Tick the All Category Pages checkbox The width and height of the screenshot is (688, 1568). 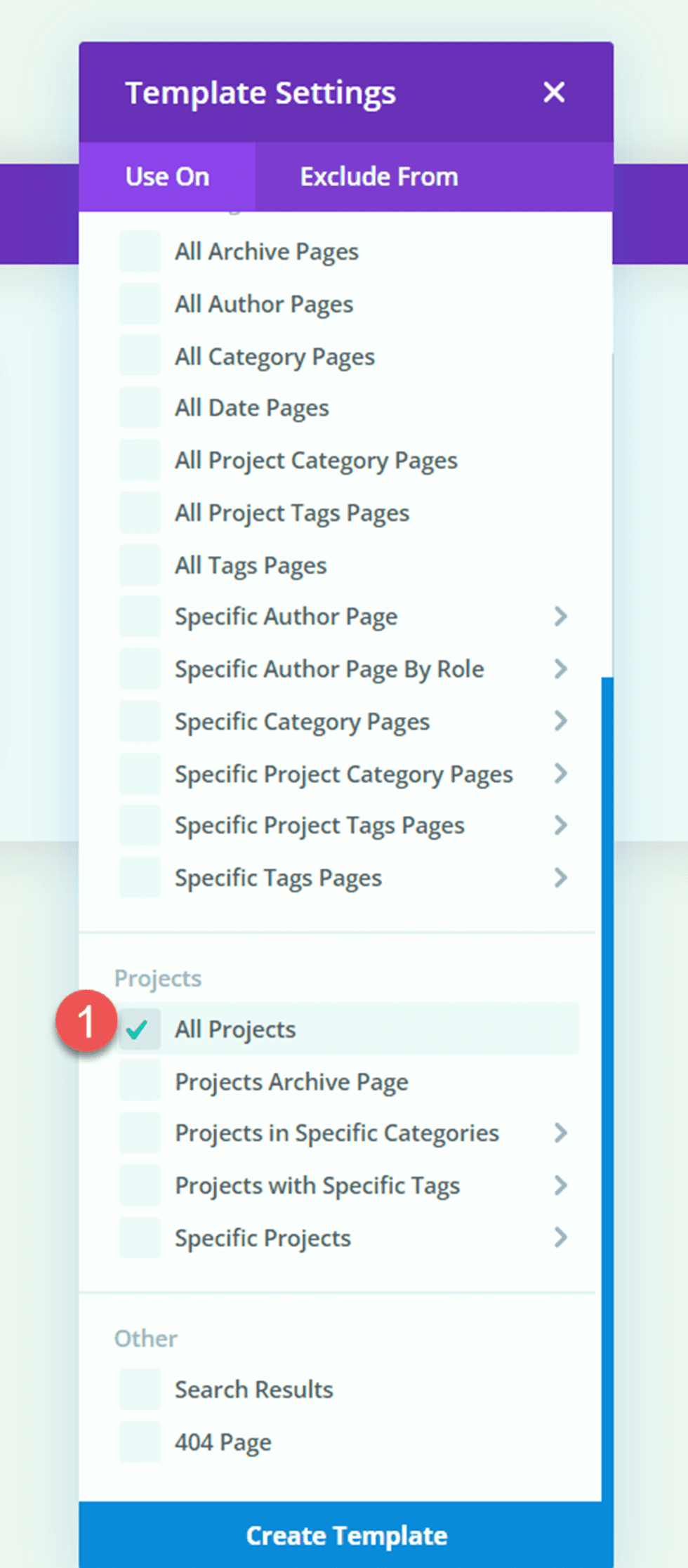[x=140, y=356]
